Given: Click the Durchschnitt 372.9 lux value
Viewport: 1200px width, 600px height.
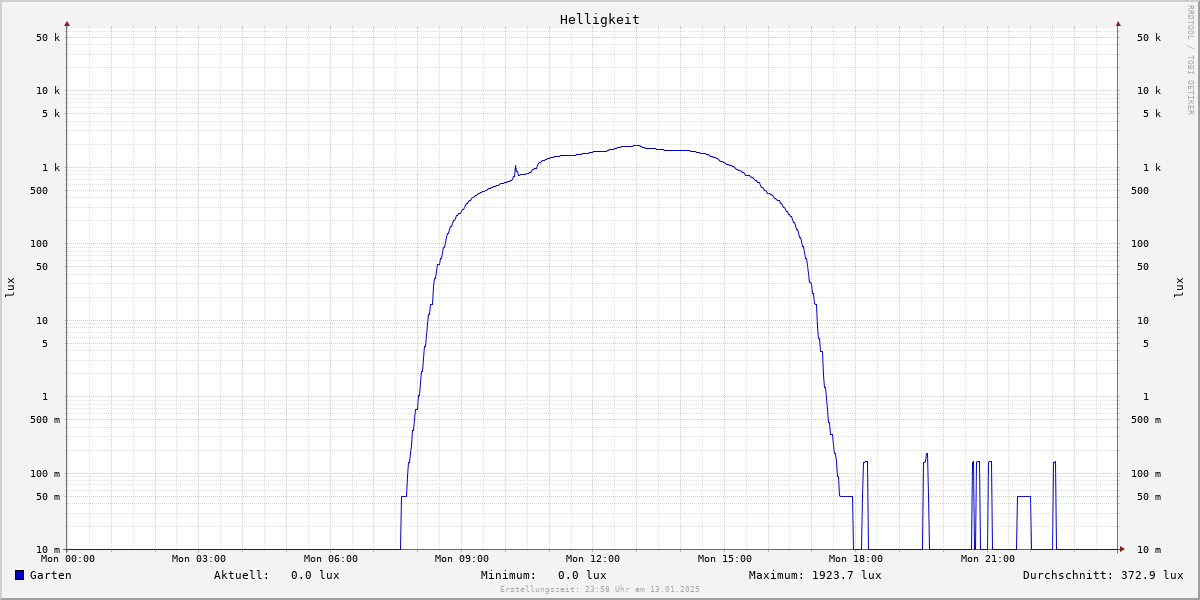Looking at the screenshot, I should 1152,575.
